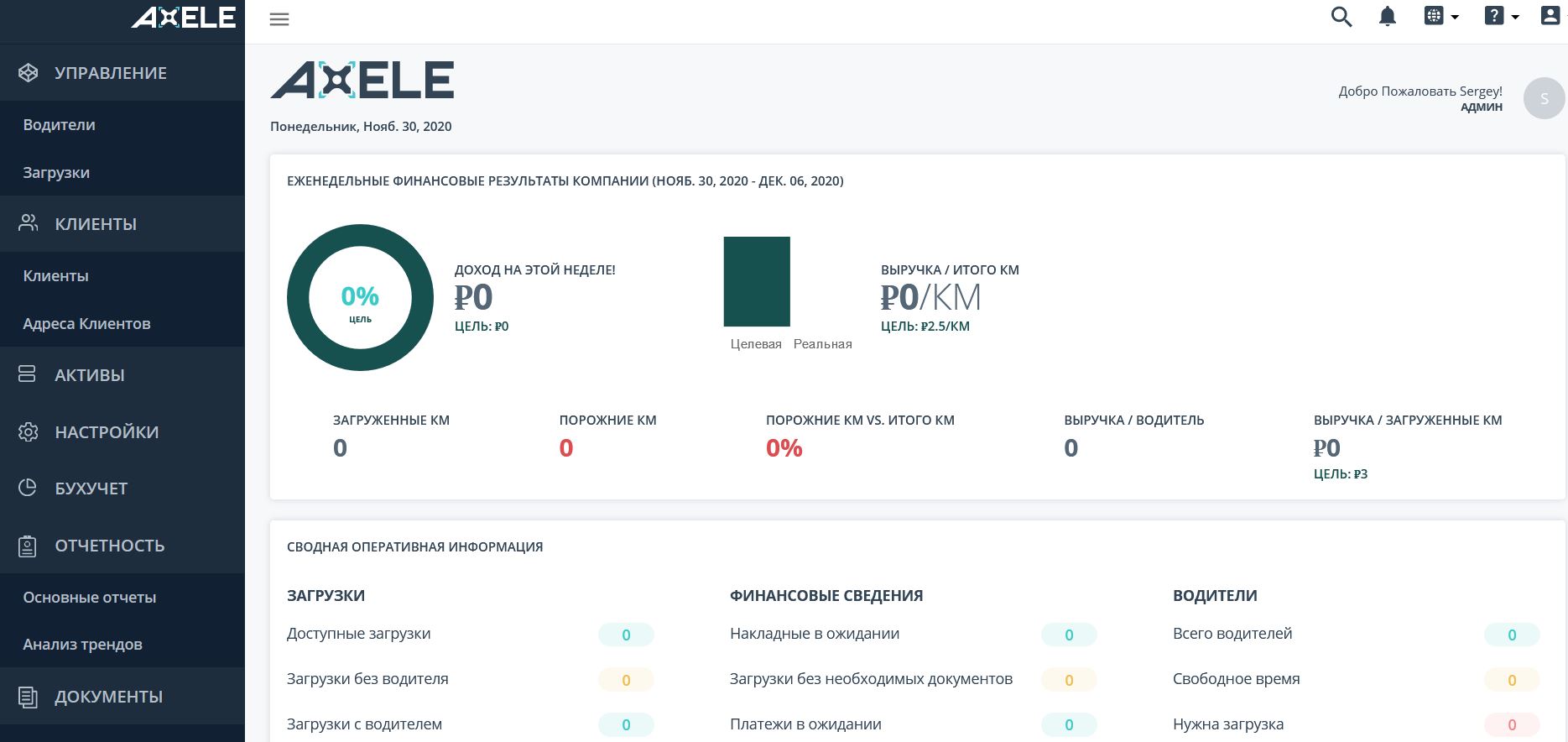Click the Отчетность clipboard icon
This screenshot has width=1568, height=742.
[28, 546]
